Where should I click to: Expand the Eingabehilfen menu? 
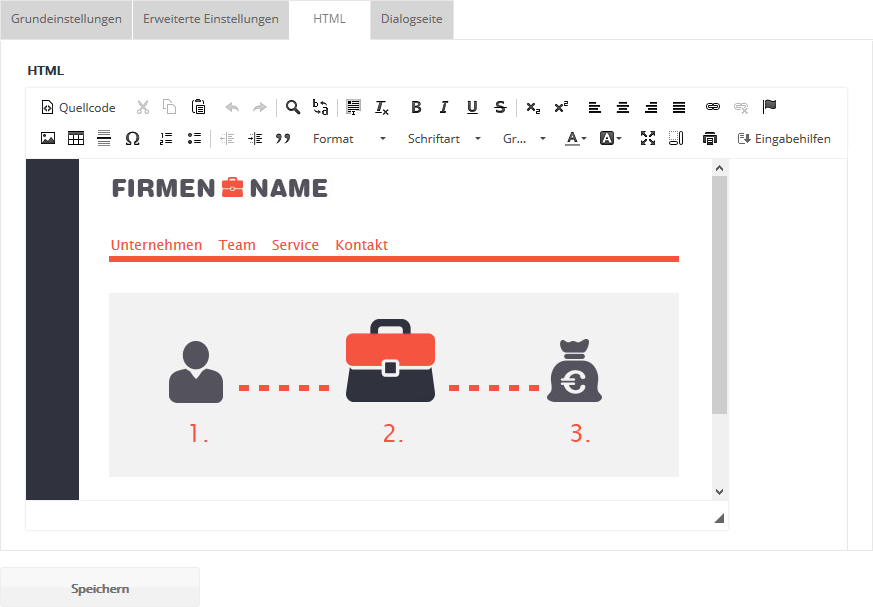pyautogui.click(x=784, y=139)
